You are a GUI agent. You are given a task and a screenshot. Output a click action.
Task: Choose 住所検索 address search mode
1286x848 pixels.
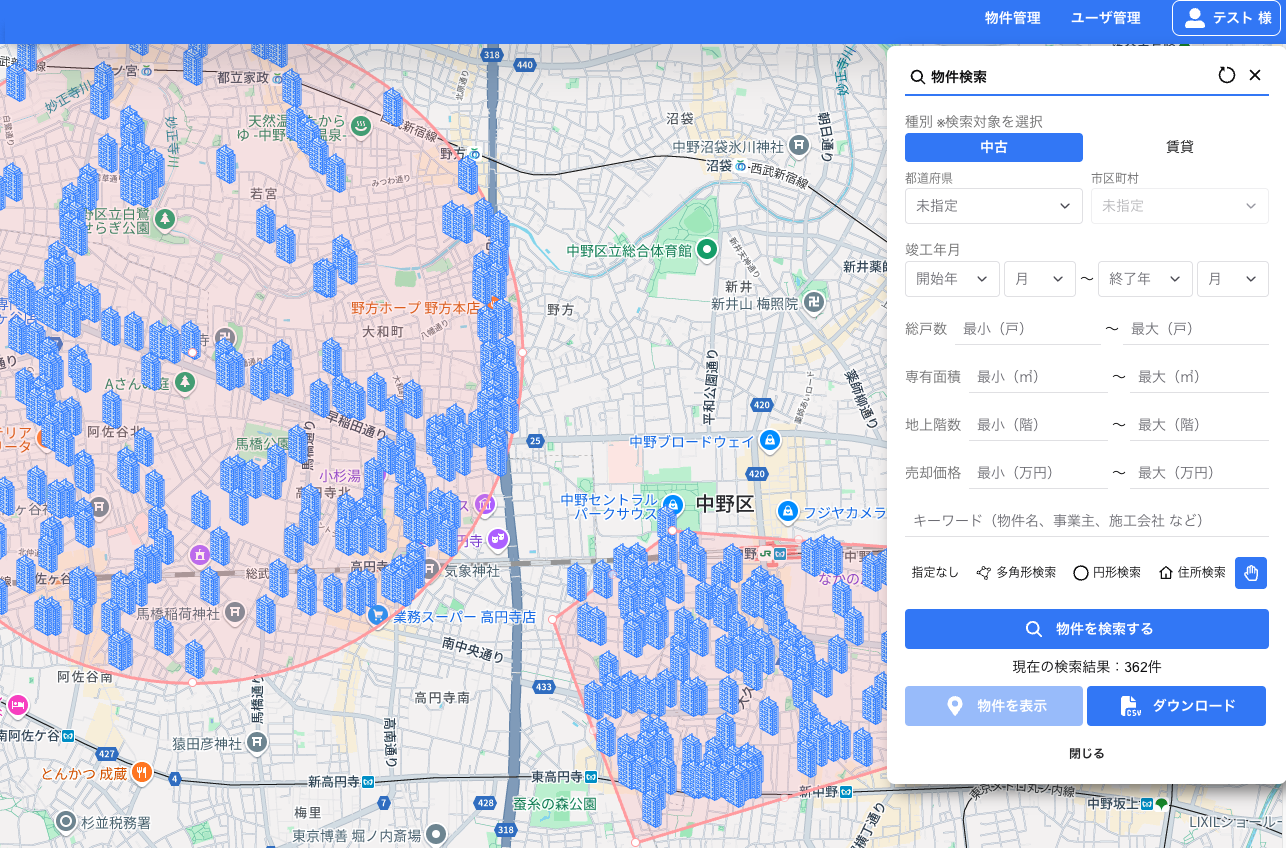[x=1192, y=573]
